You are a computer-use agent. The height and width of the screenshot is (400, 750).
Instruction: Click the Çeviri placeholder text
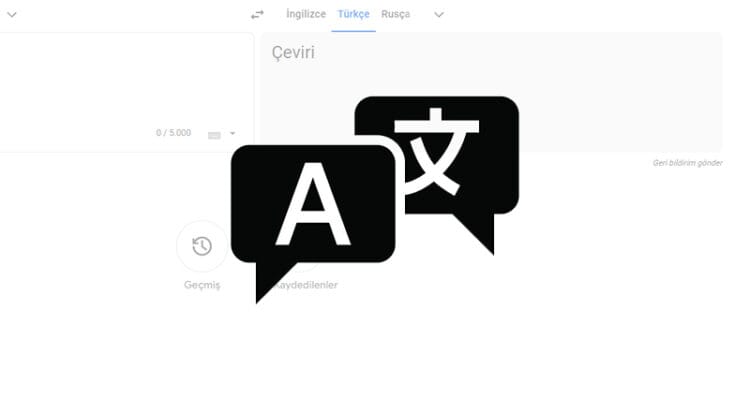293,52
